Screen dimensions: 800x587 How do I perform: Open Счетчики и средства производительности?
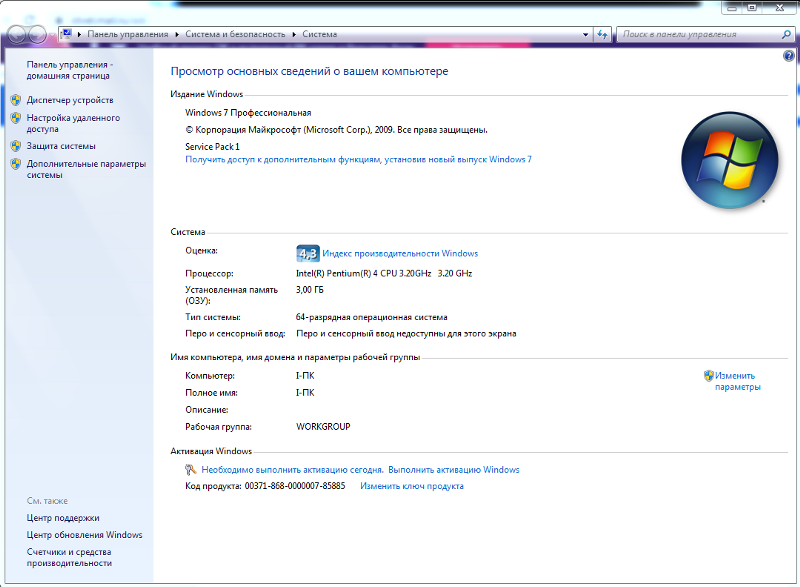(69, 557)
